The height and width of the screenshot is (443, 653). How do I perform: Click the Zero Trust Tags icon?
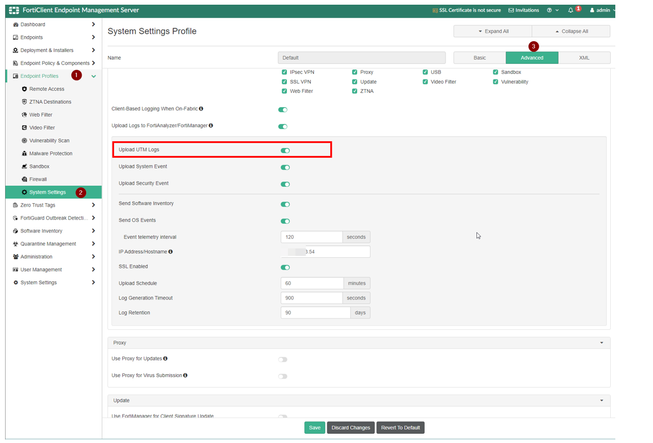click(x=15, y=205)
